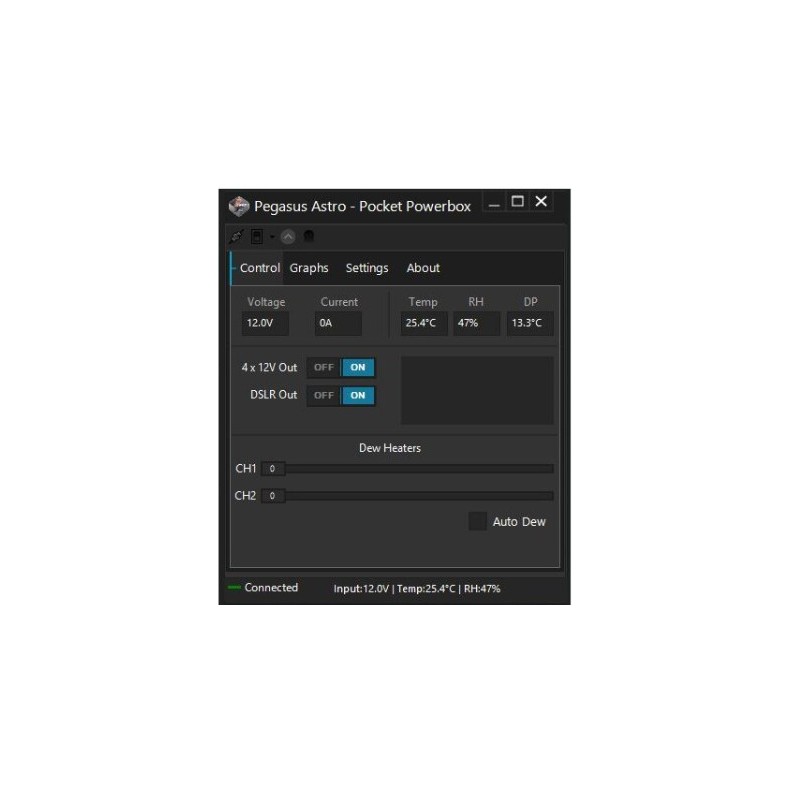The image size is (790, 790).
Task: Open the Settings tab
Action: click(367, 268)
